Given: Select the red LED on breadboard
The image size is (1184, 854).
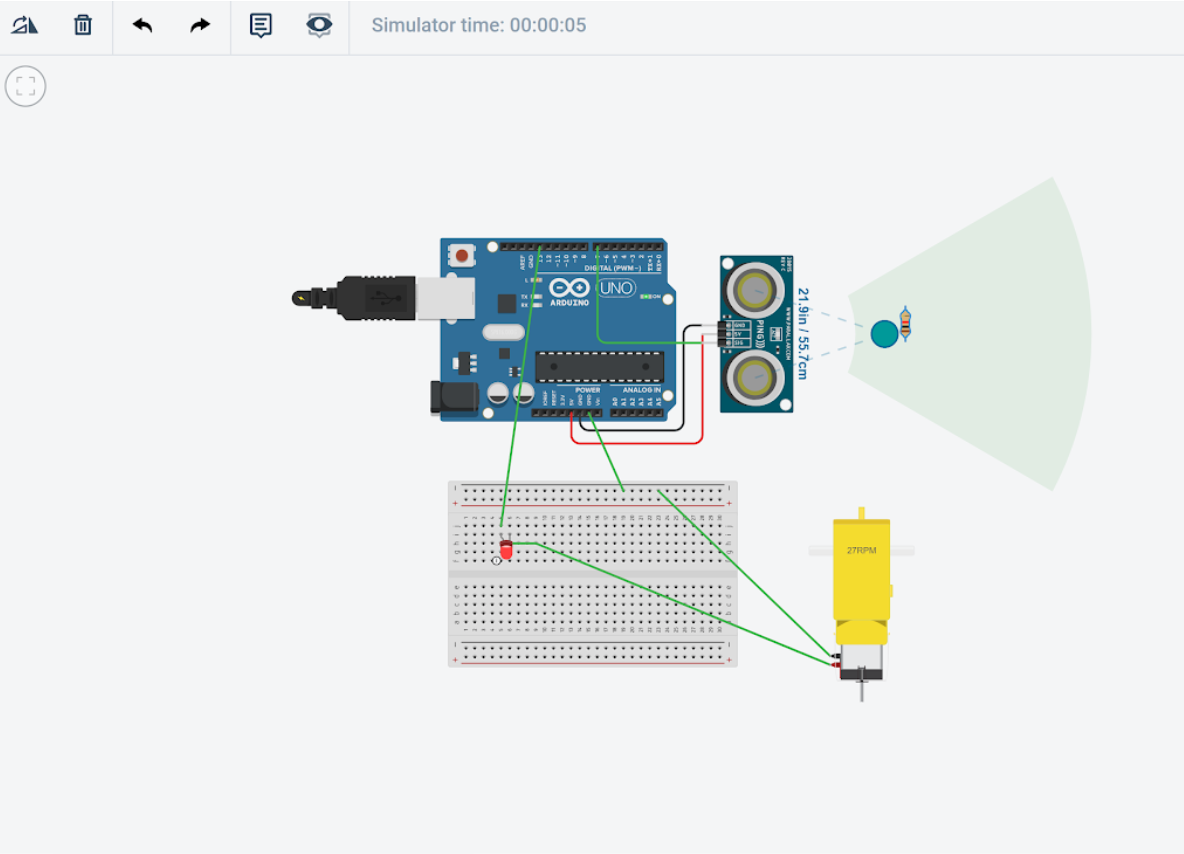Looking at the screenshot, I should coord(506,550).
